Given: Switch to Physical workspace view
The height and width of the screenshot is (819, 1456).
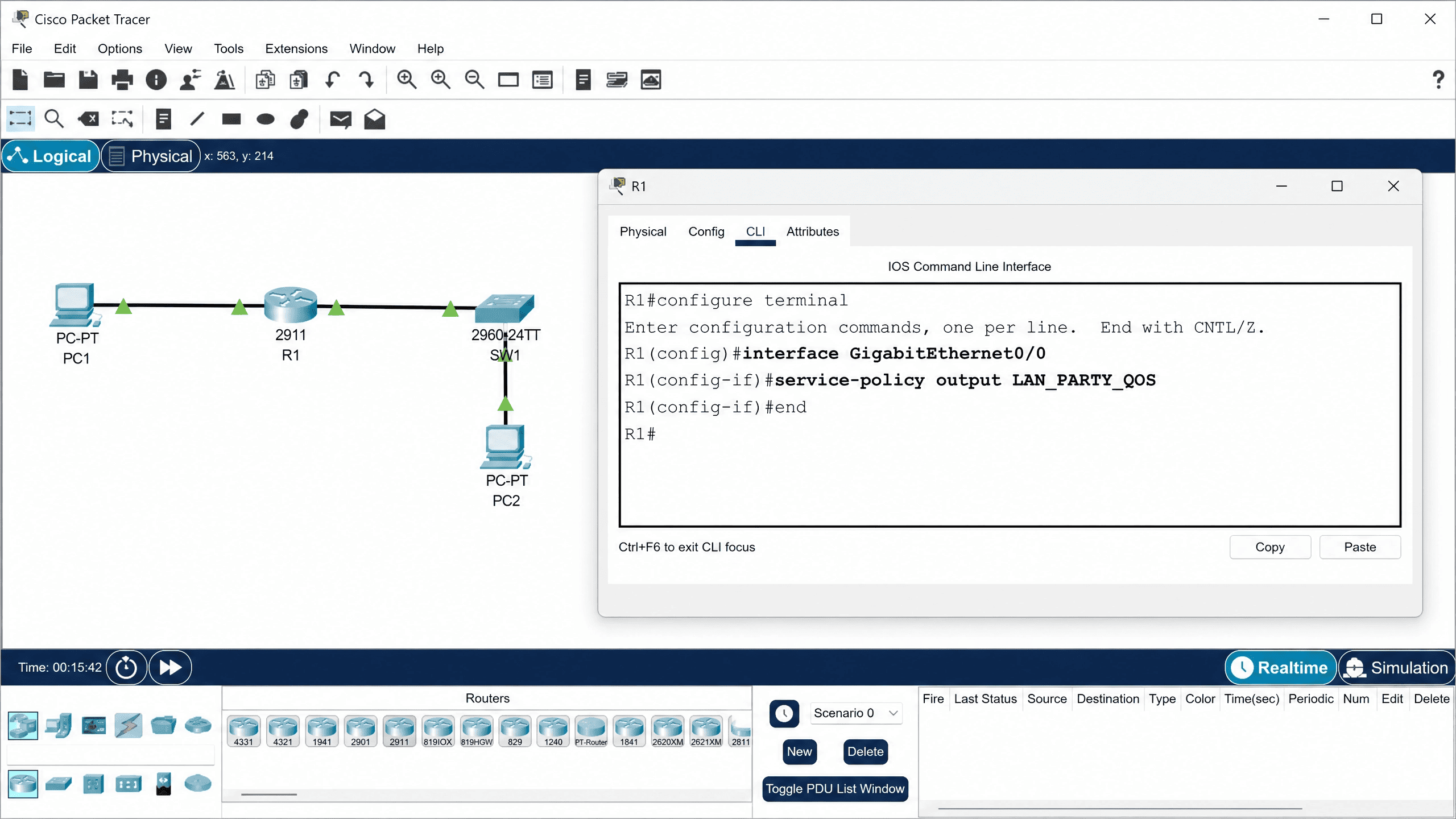Looking at the screenshot, I should [151, 156].
